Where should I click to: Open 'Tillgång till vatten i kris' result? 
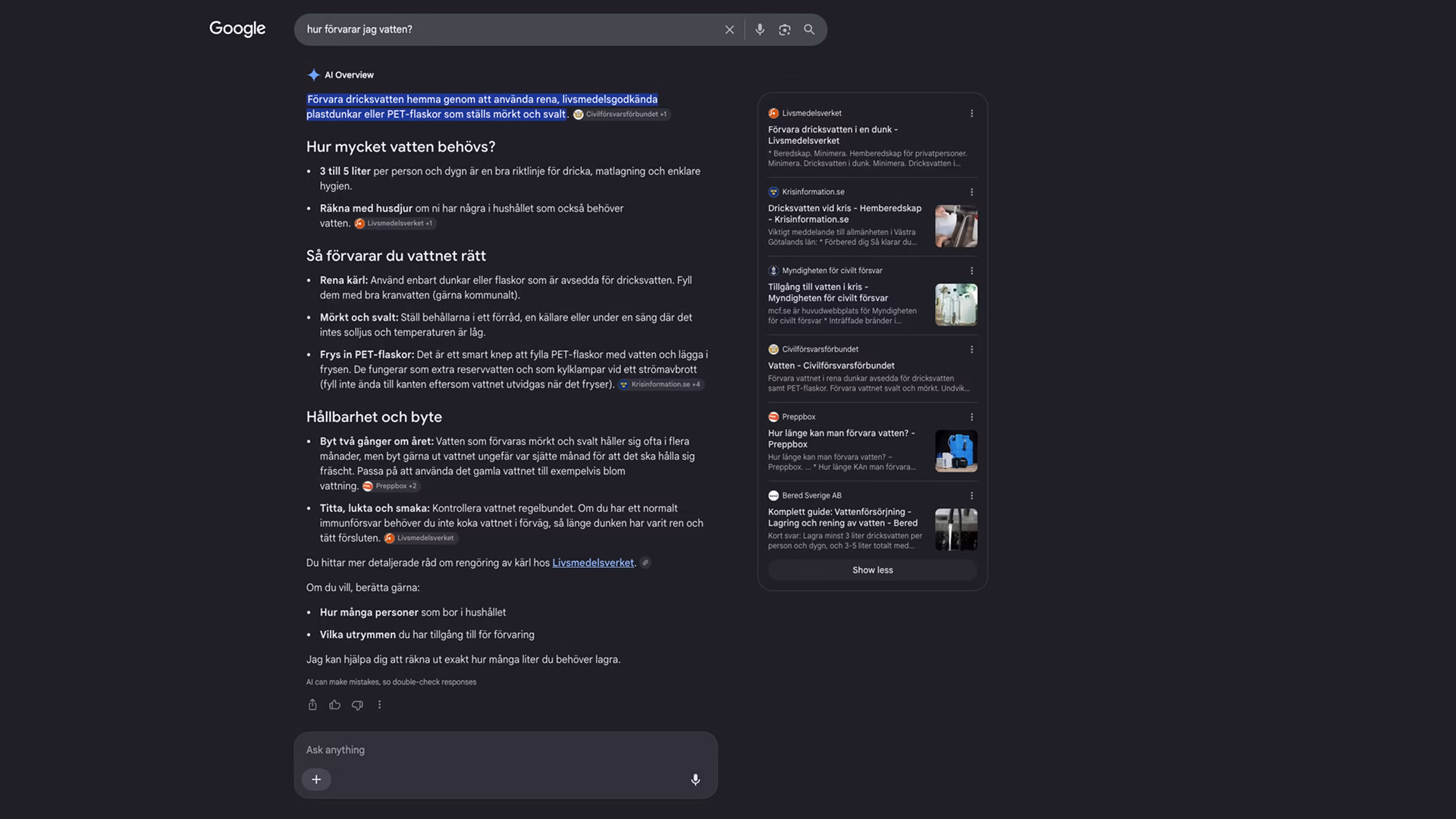(x=828, y=292)
